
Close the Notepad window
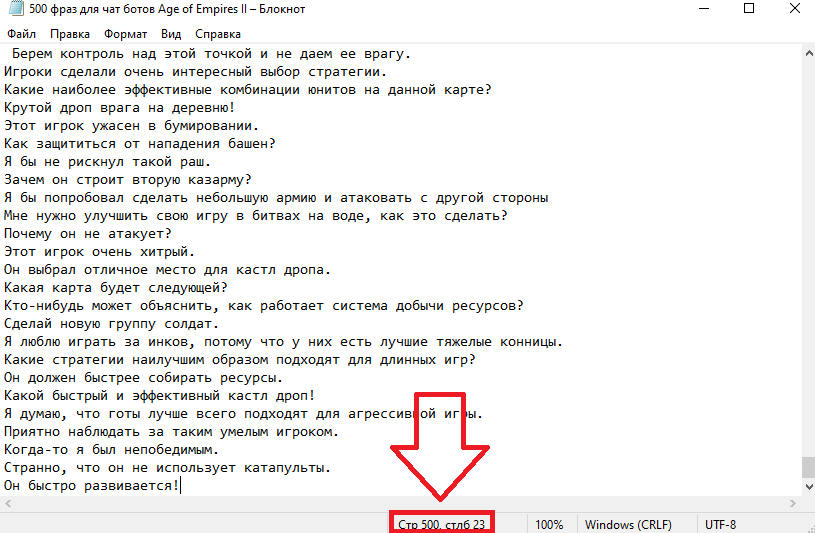793,10
